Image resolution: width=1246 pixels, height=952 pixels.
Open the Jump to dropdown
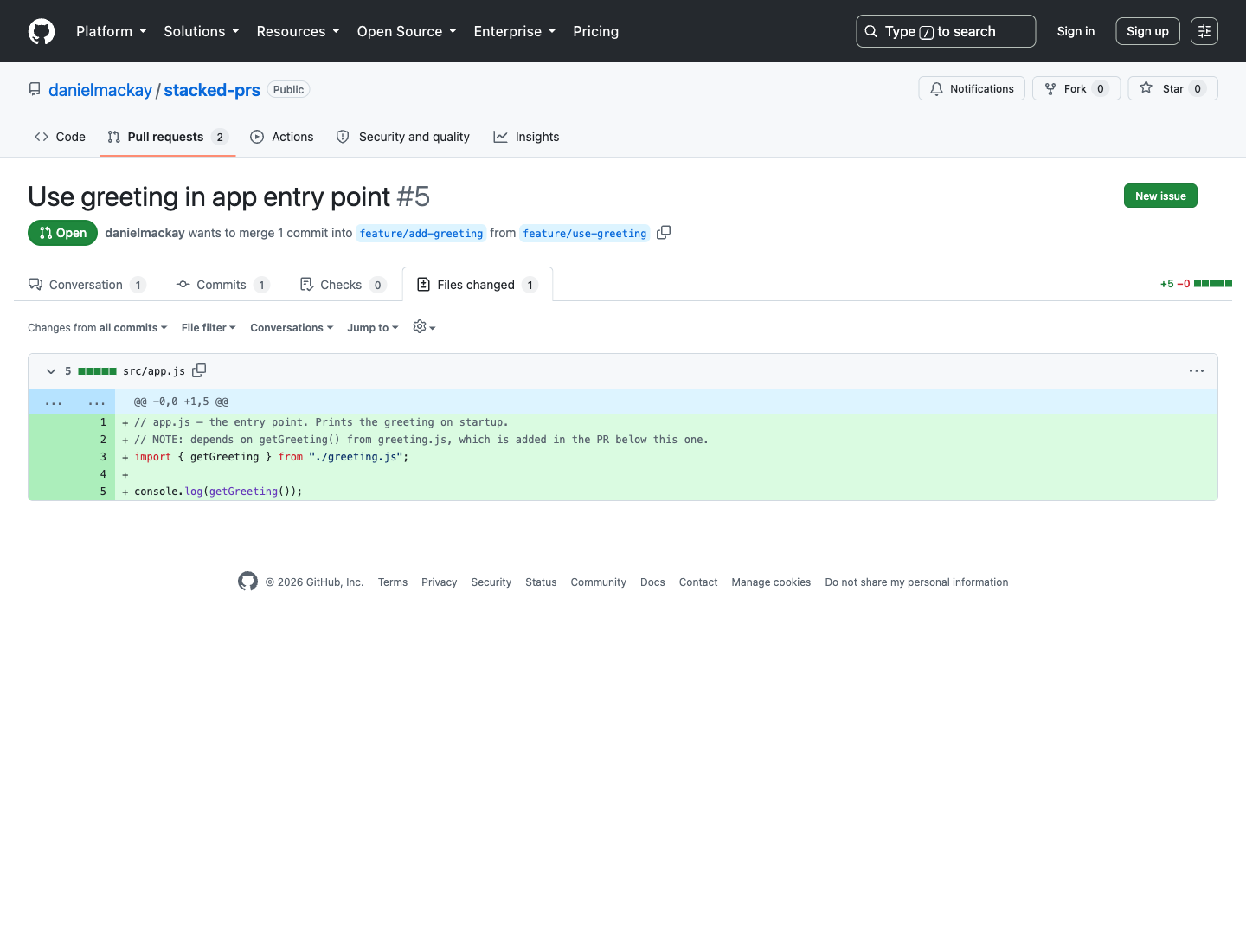coord(373,328)
